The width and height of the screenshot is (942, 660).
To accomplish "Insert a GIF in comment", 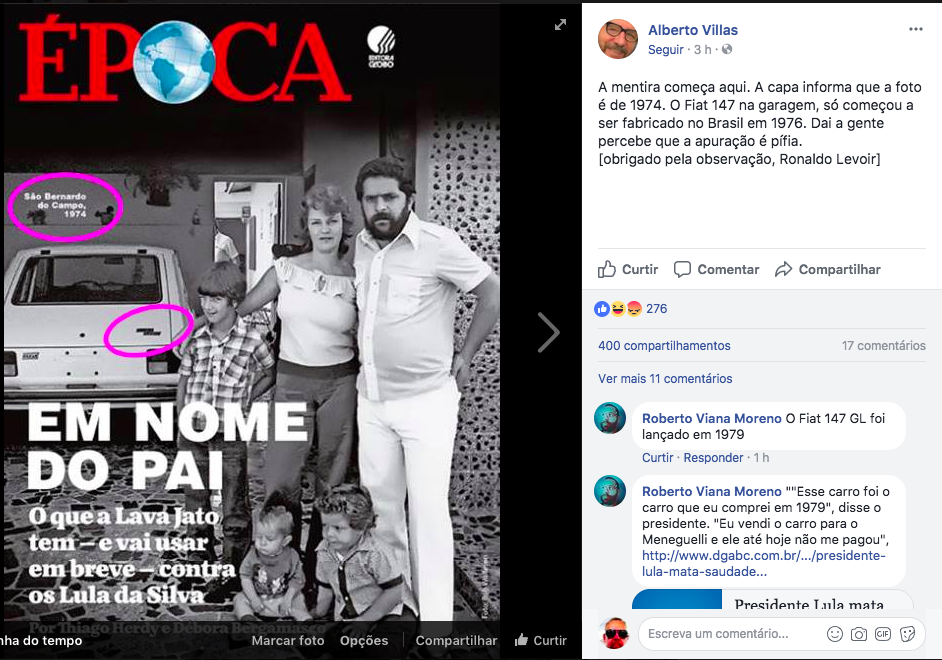I will click(883, 634).
